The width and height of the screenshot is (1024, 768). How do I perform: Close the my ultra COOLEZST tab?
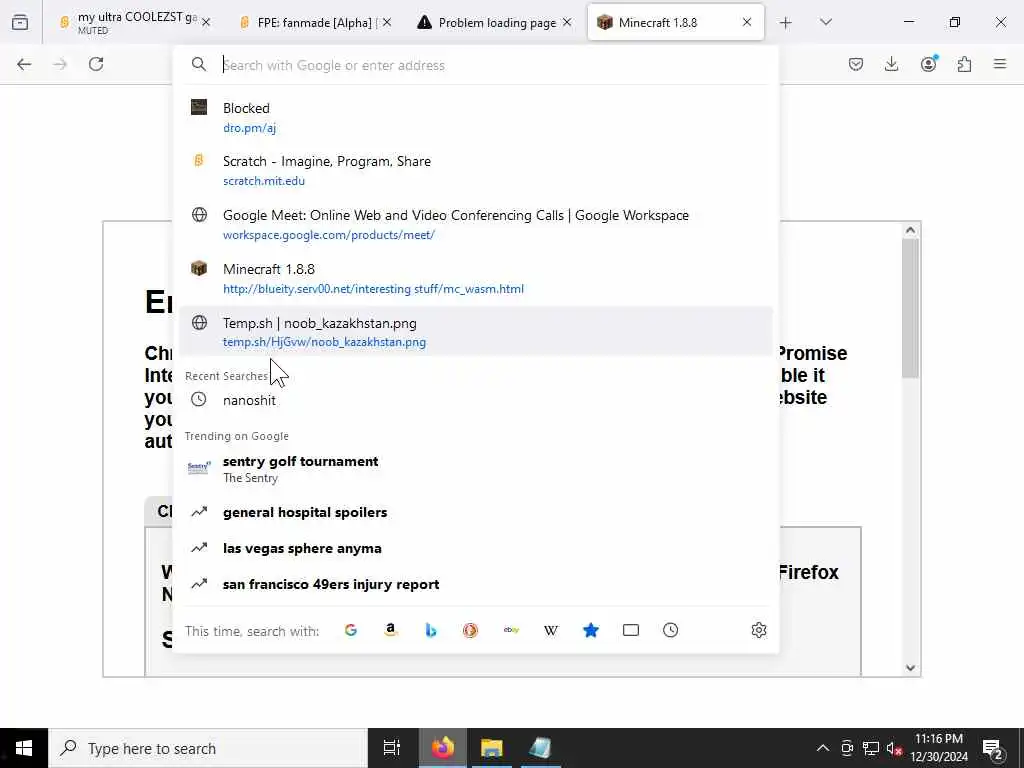click(x=206, y=22)
